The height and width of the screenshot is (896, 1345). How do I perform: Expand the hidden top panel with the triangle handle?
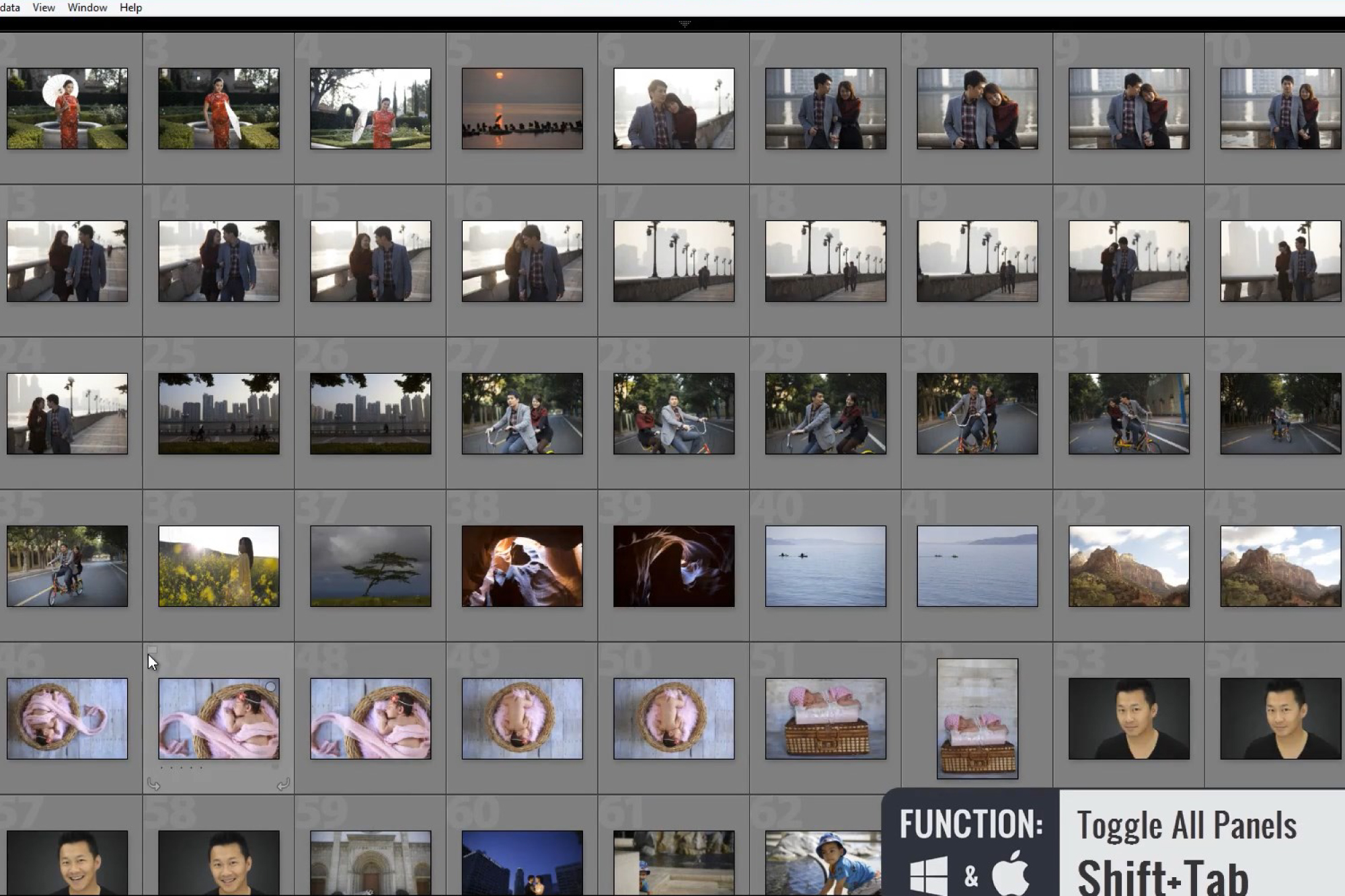pos(685,24)
